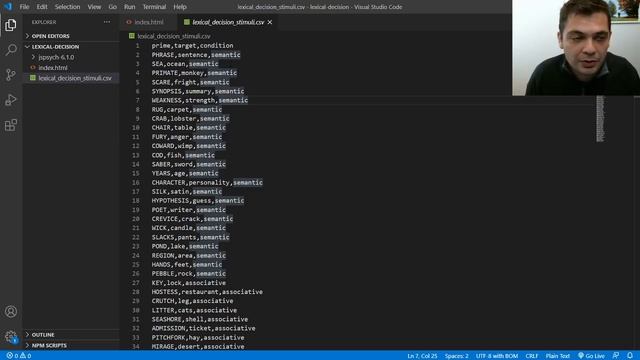
Task: Open the Run menu
Action: 129,7
